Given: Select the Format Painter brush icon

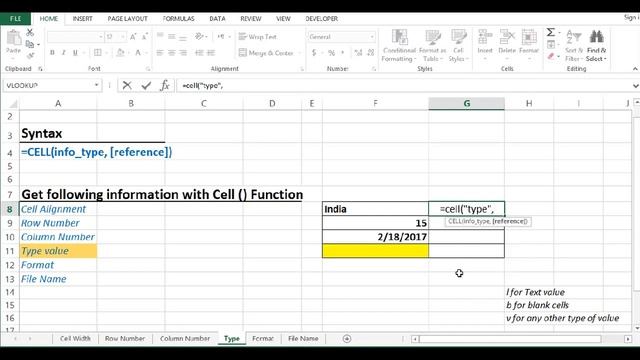Looking at the screenshot, I should 30,55.
